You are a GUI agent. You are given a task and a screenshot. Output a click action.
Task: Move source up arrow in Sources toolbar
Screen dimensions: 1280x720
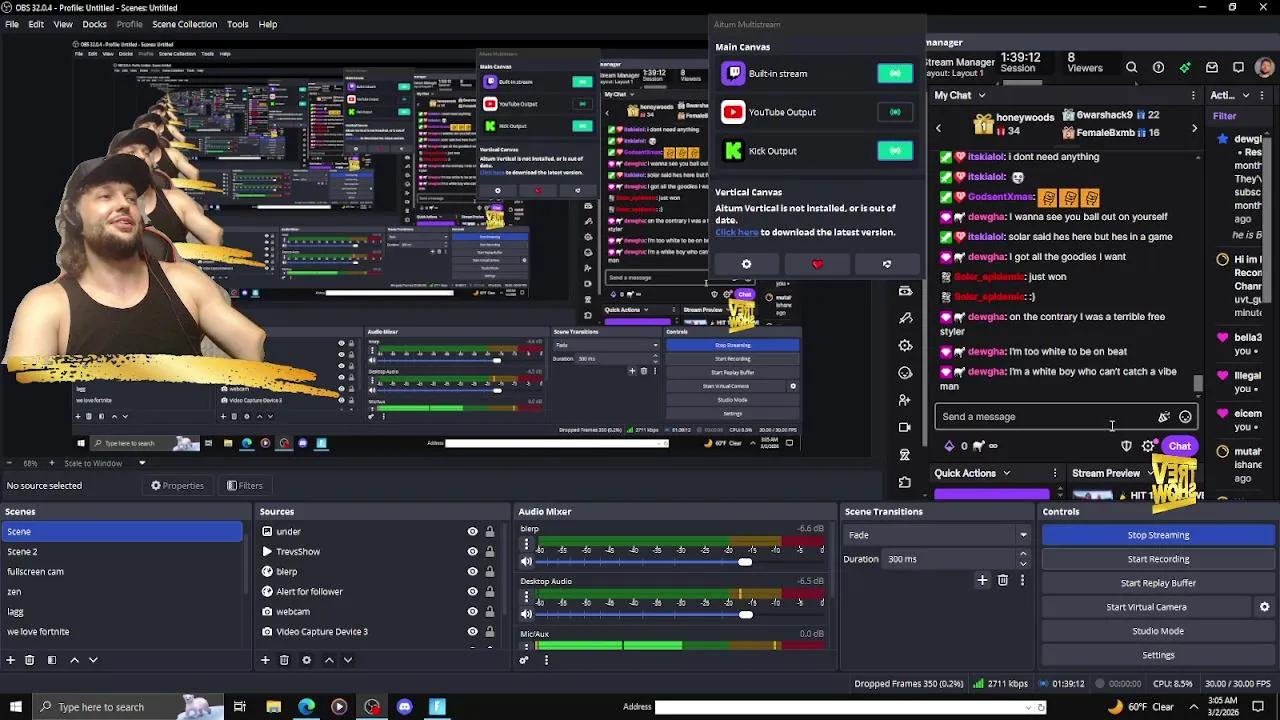(328, 660)
